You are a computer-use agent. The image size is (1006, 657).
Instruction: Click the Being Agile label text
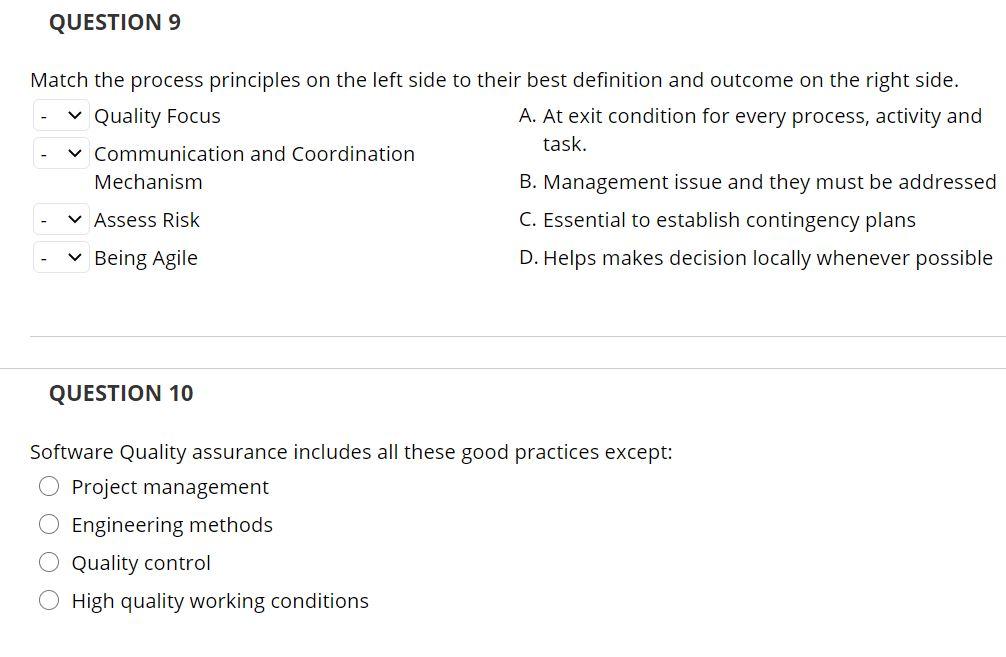tap(146, 259)
